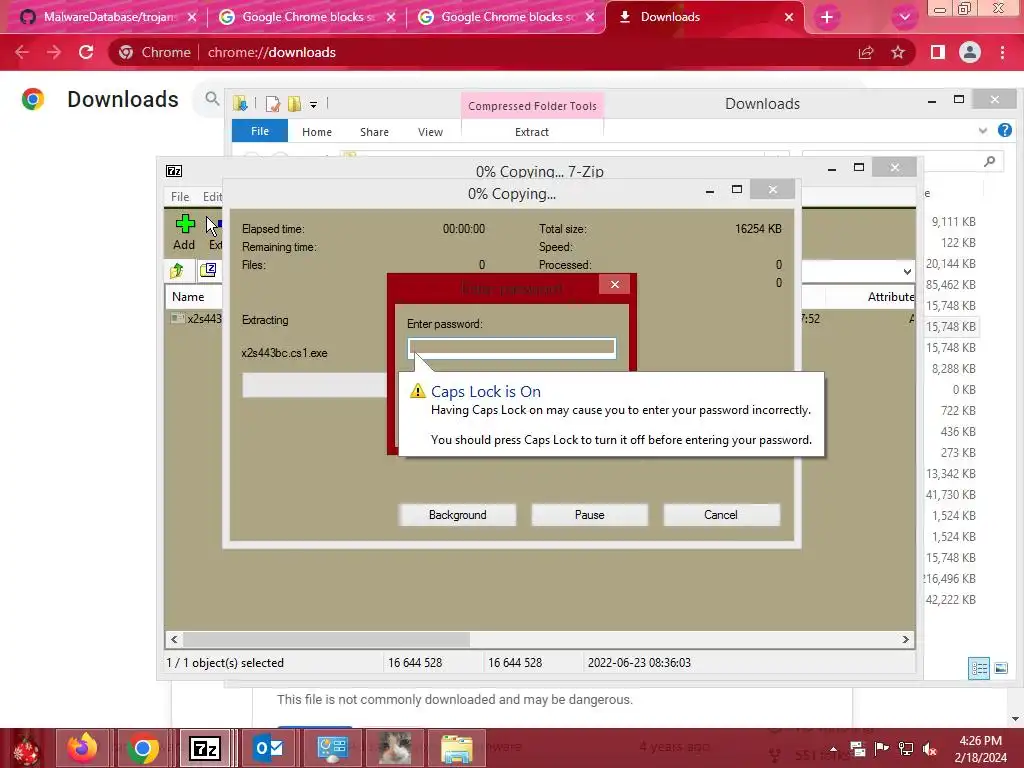The height and width of the screenshot is (768, 1024).
Task: Expand the Explorer ribbon chevron
Action: click(983, 131)
